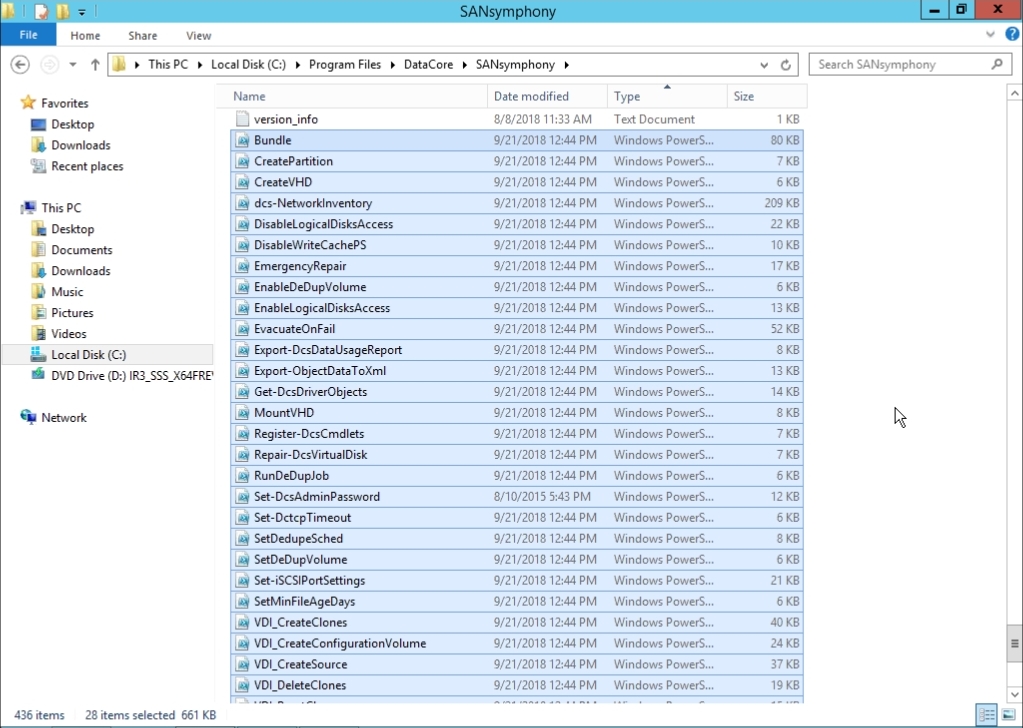This screenshot has height=728, width=1023.
Task: Click the New folder quick access icon
Action: 63,11
